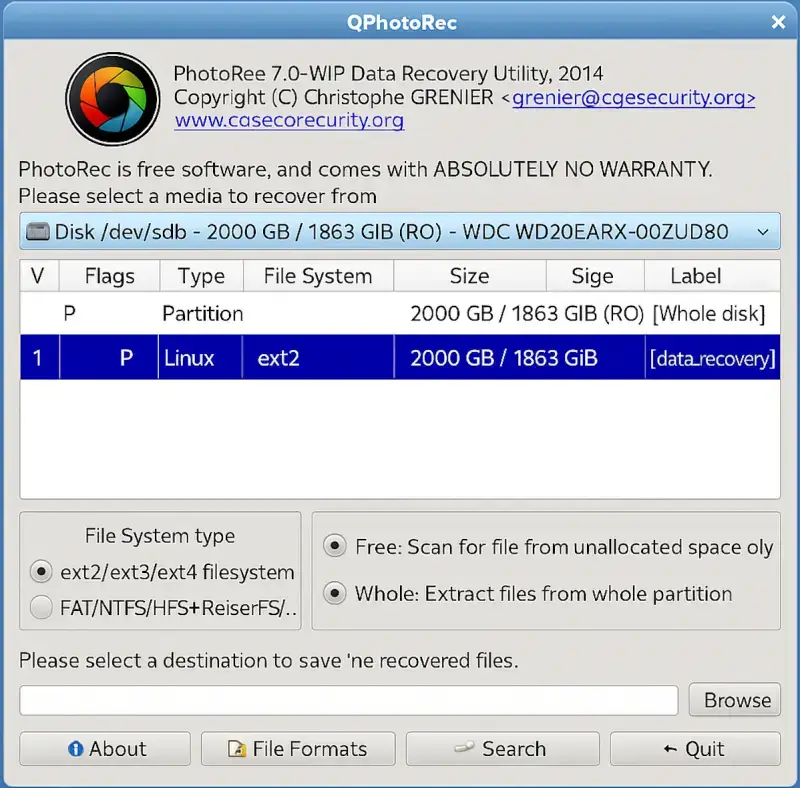Select the data_recovery ext2 partition row

point(400,357)
